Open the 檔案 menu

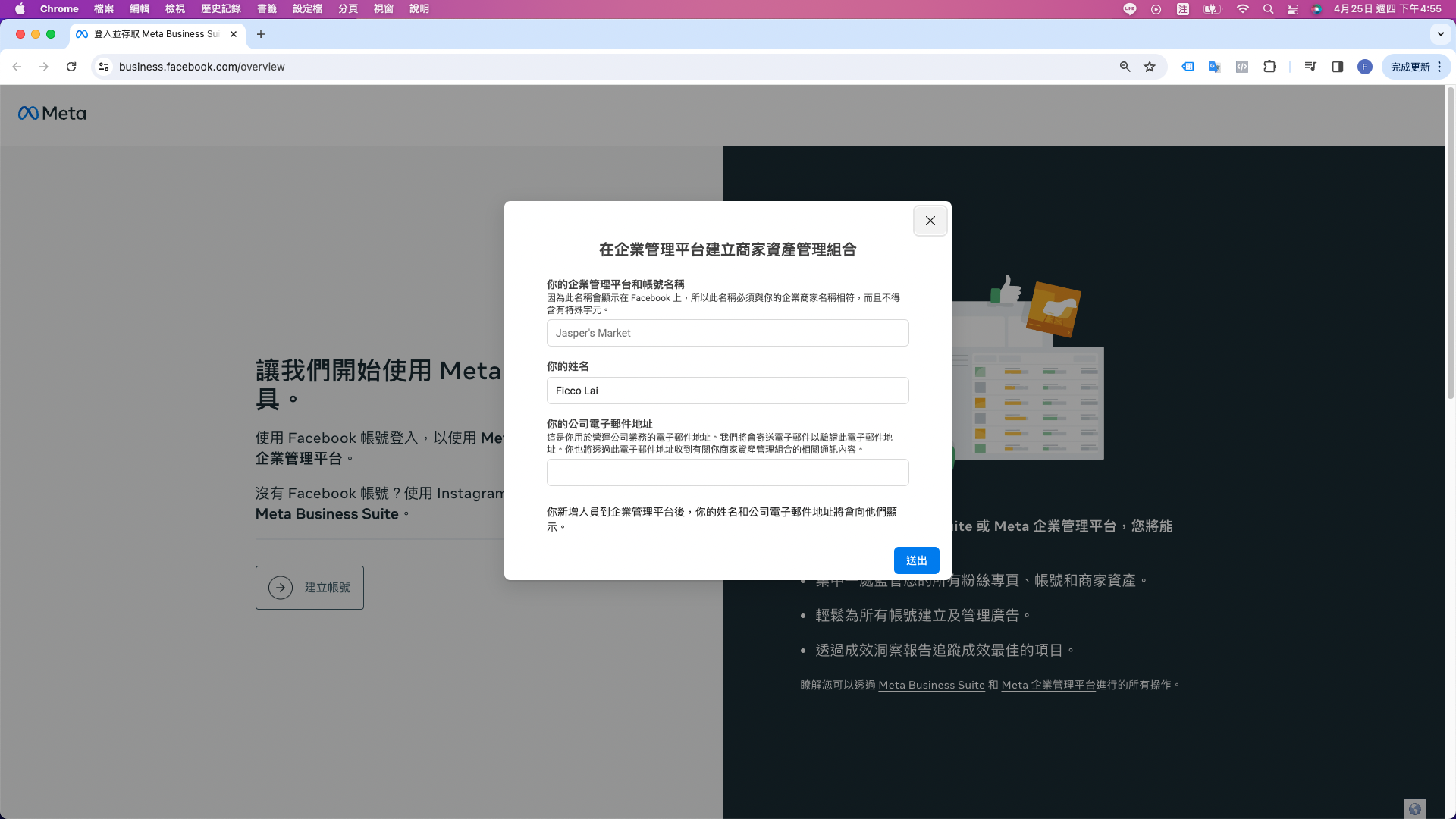[104, 9]
